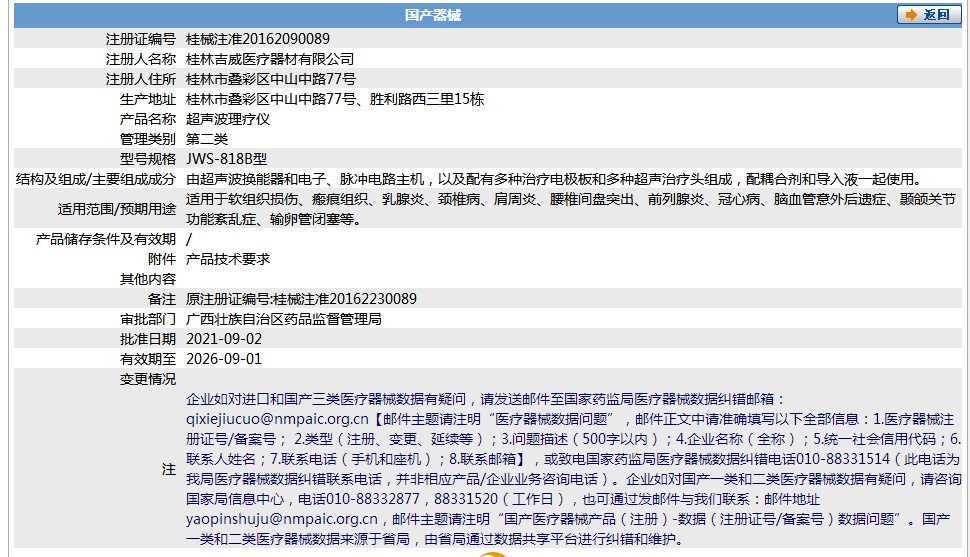The image size is (970, 557).
Task: Click the 型号规格 label
Action: click(148, 159)
